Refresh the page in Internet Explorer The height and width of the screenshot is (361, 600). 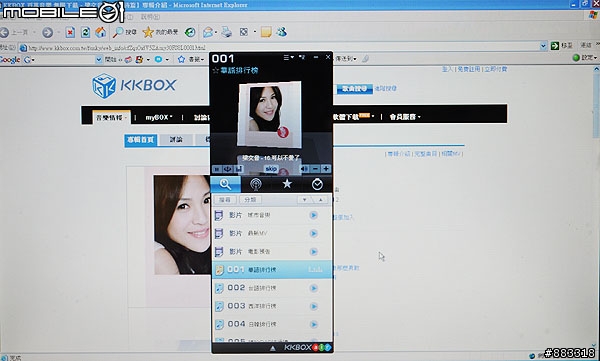pos(85,32)
